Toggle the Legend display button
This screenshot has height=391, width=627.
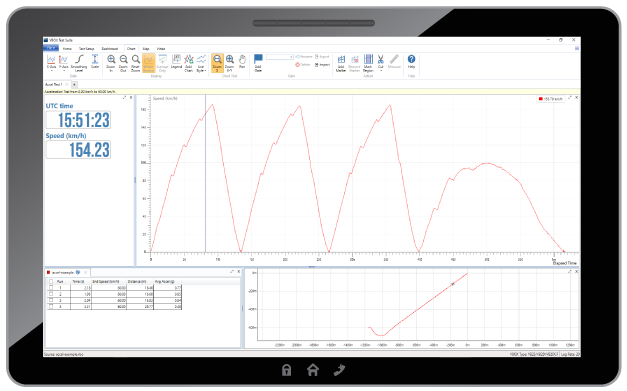click(176, 60)
